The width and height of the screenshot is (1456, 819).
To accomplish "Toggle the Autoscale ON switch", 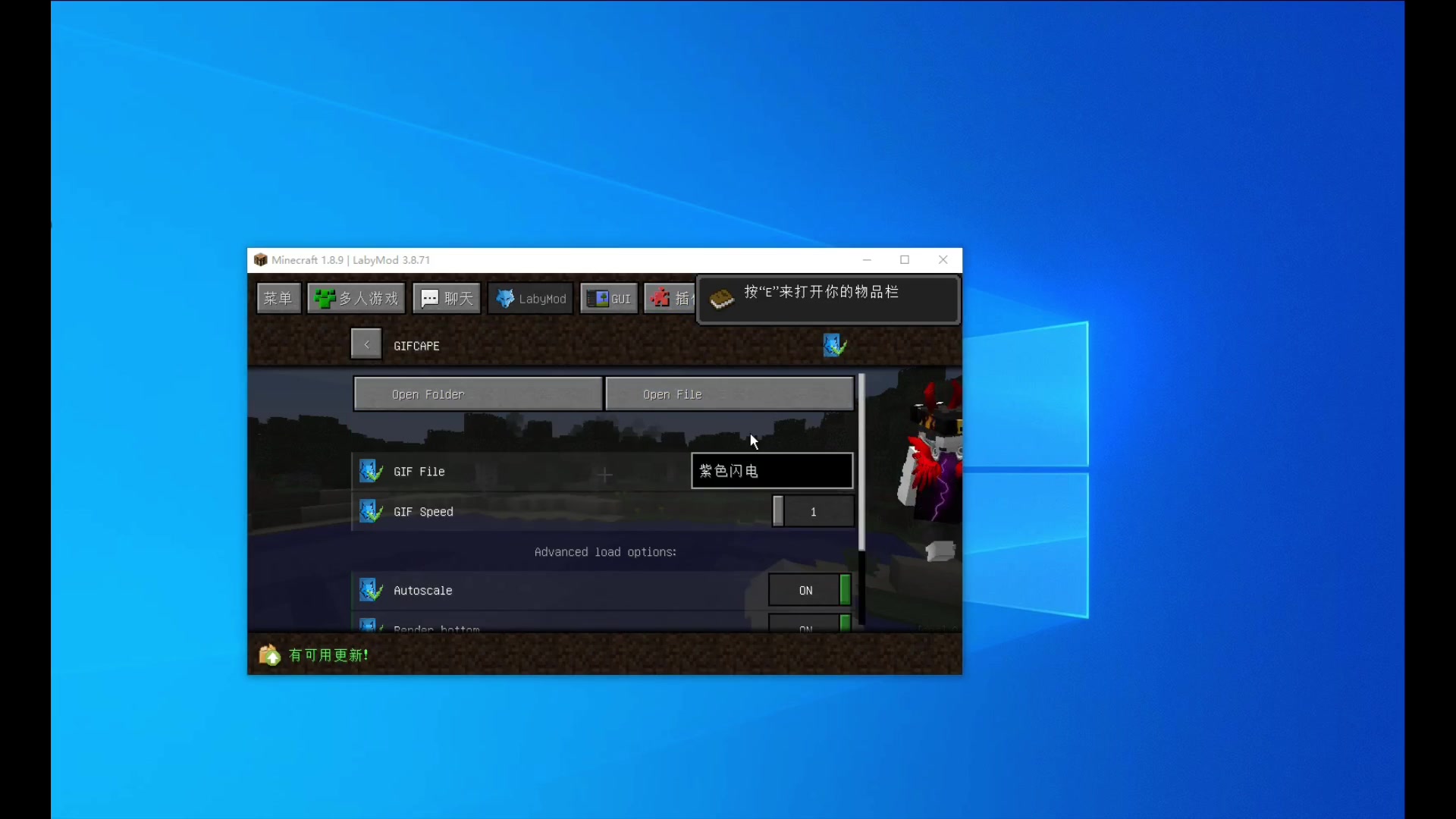I will 810,590.
